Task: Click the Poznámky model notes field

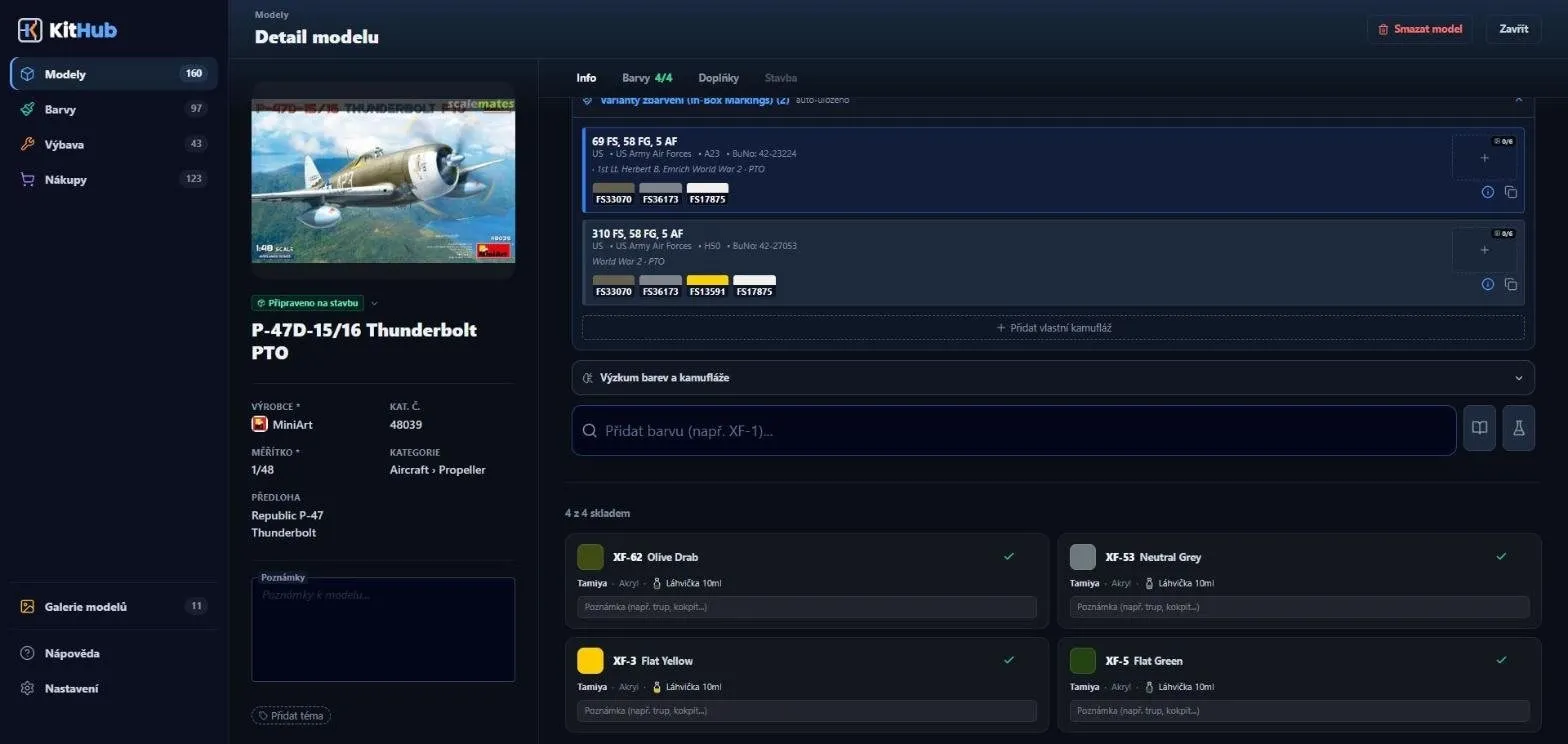Action: [x=383, y=630]
